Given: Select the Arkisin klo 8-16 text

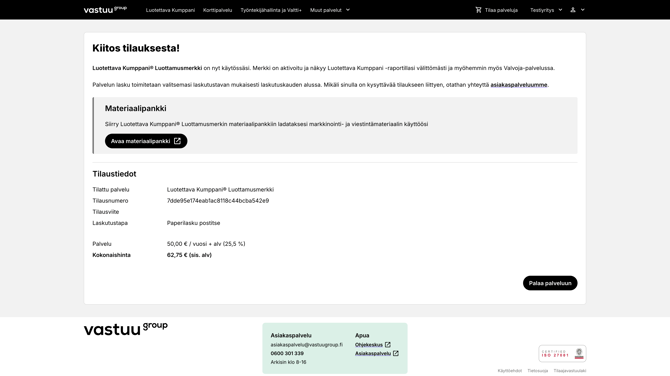Looking at the screenshot, I should (x=288, y=362).
